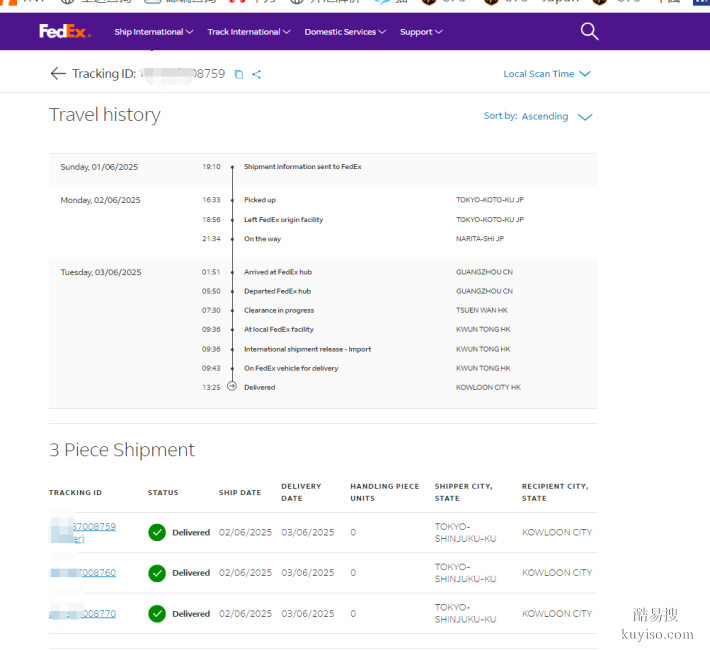The width and height of the screenshot is (710, 650).
Task: Click the FedEx logo
Action: pos(65,31)
